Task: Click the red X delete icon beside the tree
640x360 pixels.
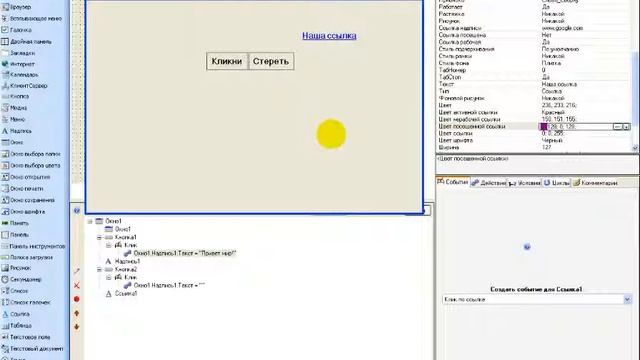Action: click(x=76, y=285)
